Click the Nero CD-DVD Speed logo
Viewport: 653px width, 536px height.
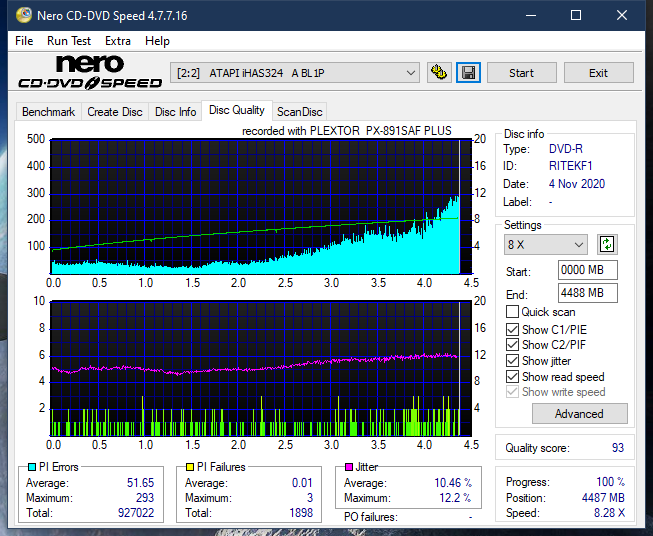[90, 73]
